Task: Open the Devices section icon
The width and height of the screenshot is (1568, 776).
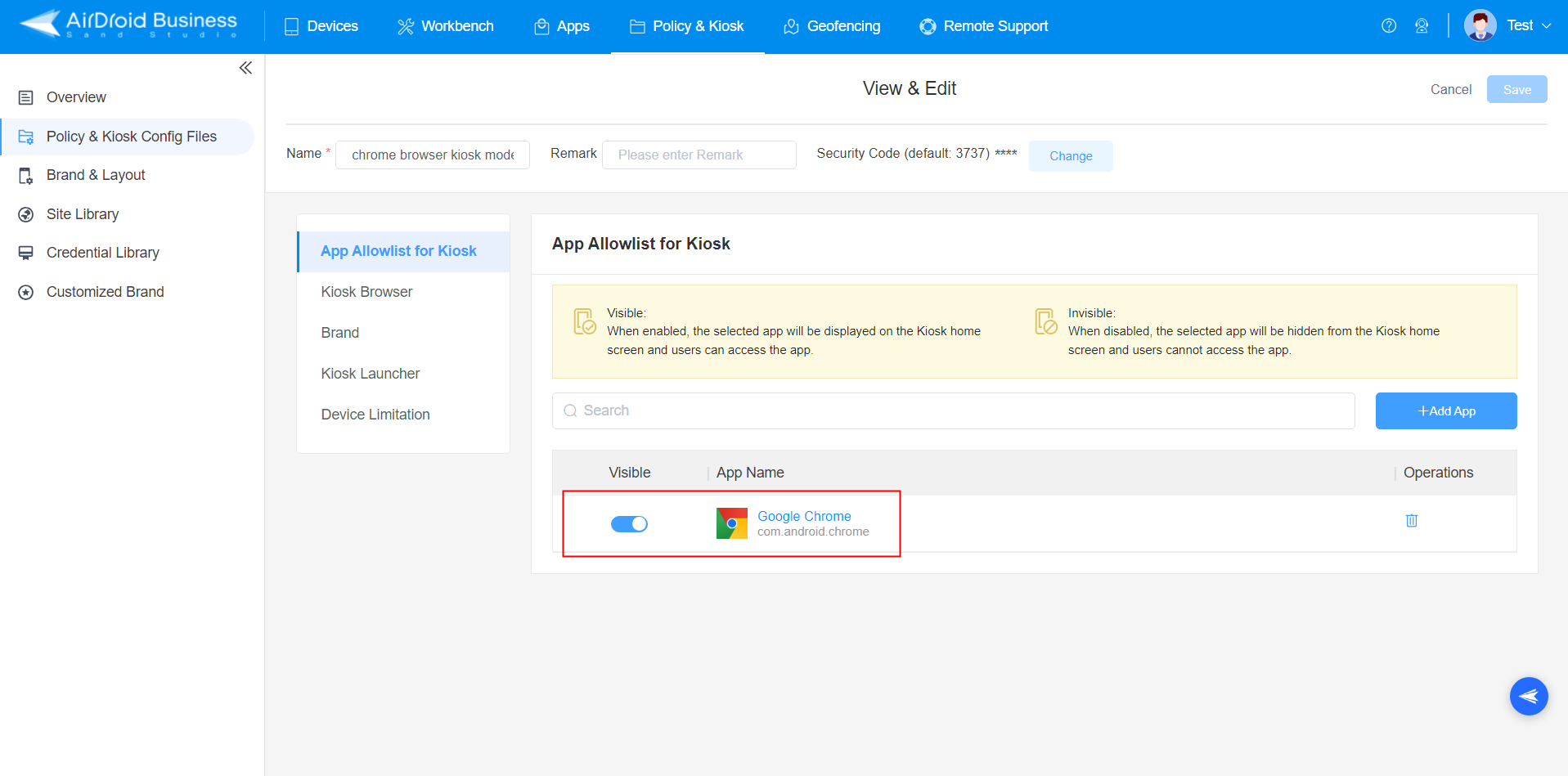Action: click(290, 25)
